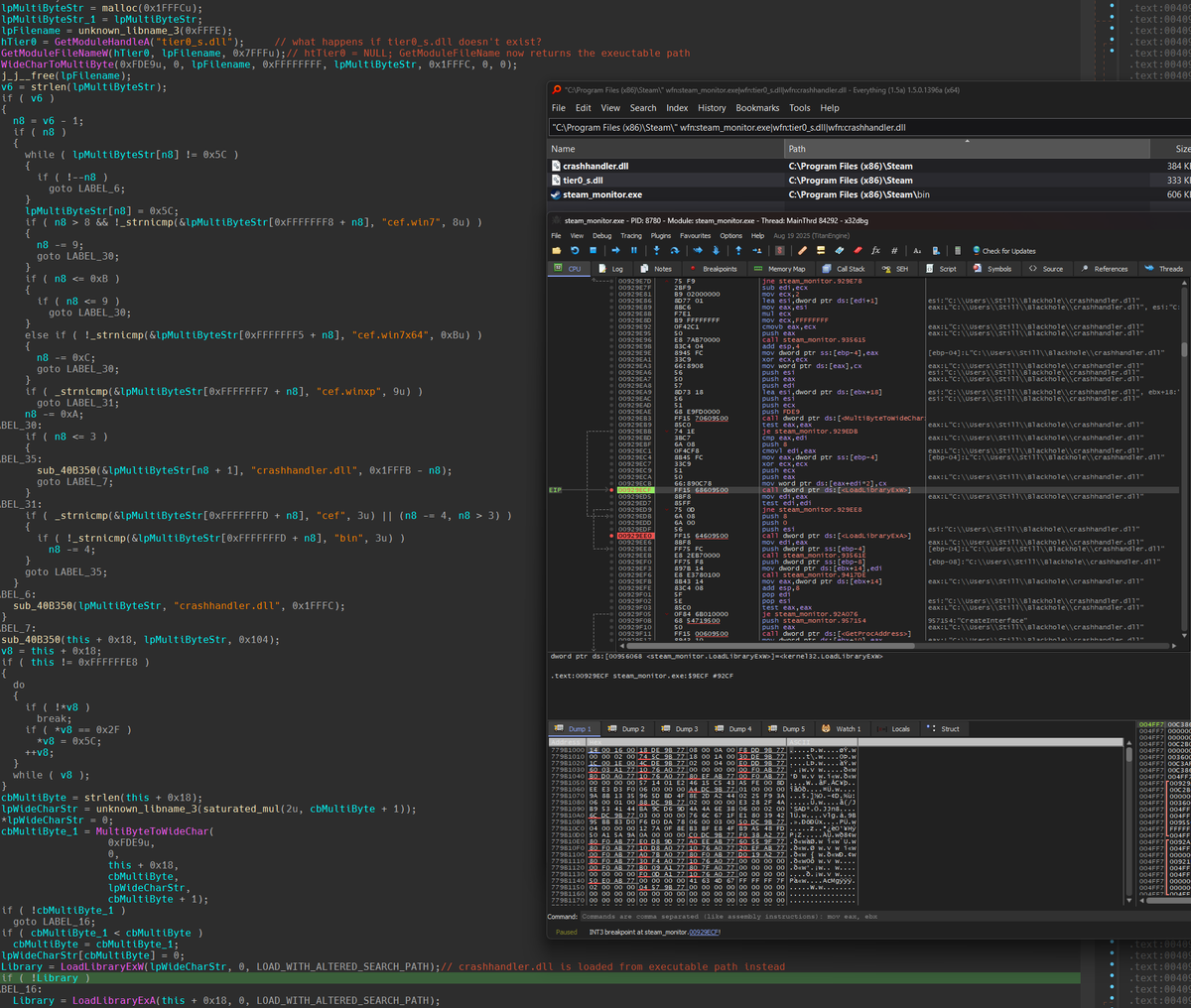The image size is (1191, 1008).
Task: Click the Trace over icon
Action: (x=716, y=250)
